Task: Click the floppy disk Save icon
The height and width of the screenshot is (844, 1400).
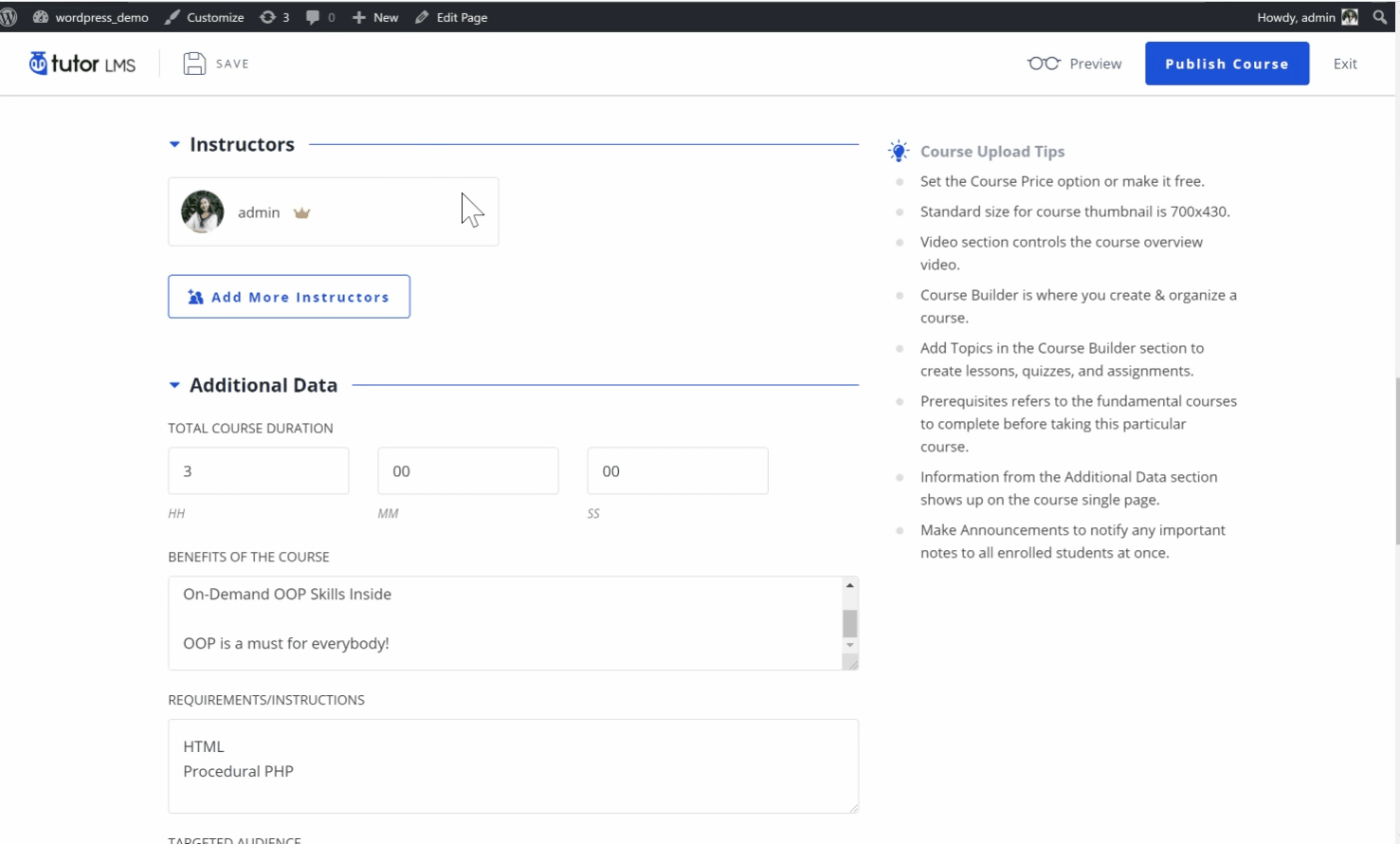Action: click(x=194, y=64)
